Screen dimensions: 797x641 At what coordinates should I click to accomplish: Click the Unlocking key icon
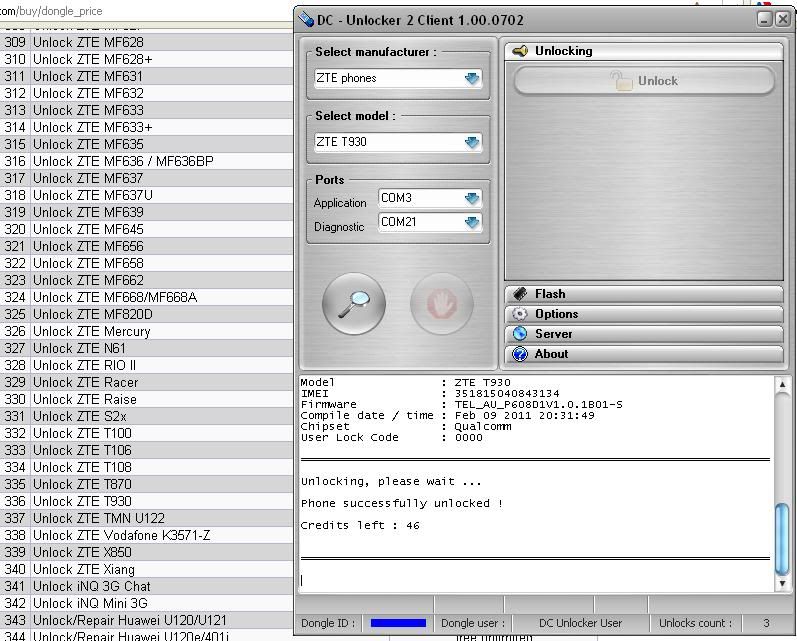coord(520,51)
